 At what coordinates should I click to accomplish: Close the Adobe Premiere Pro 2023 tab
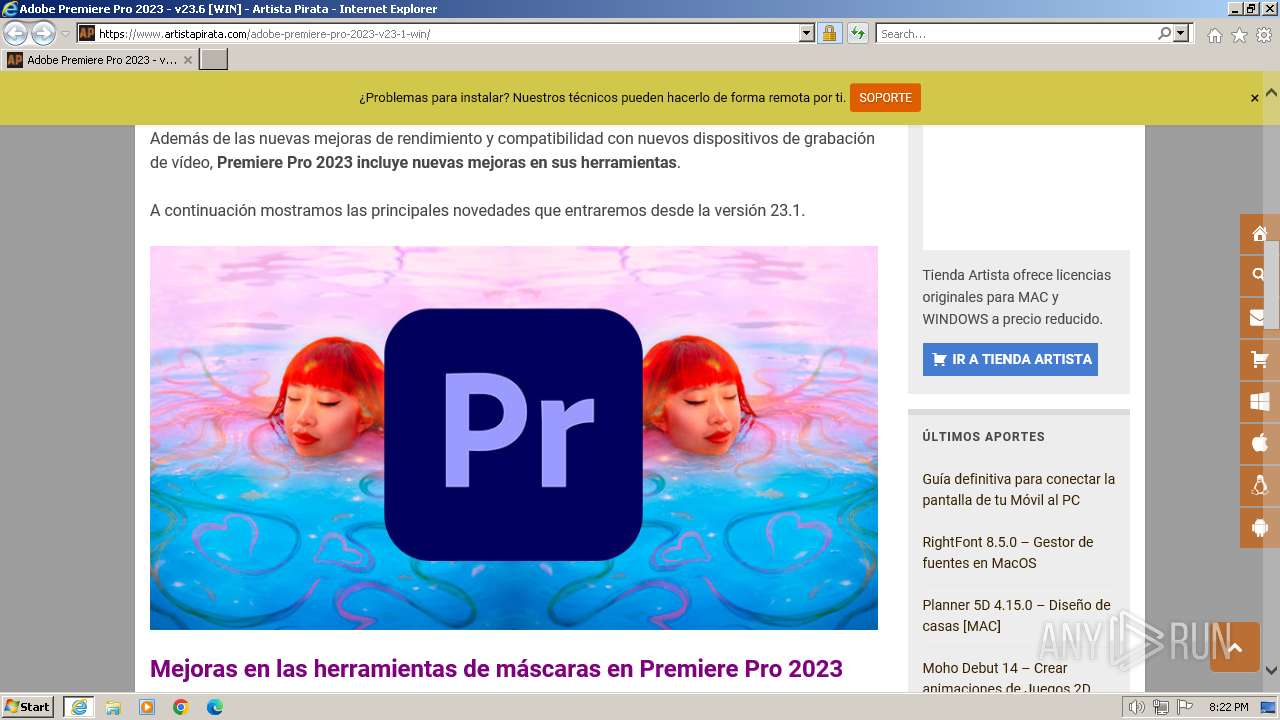coord(187,60)
